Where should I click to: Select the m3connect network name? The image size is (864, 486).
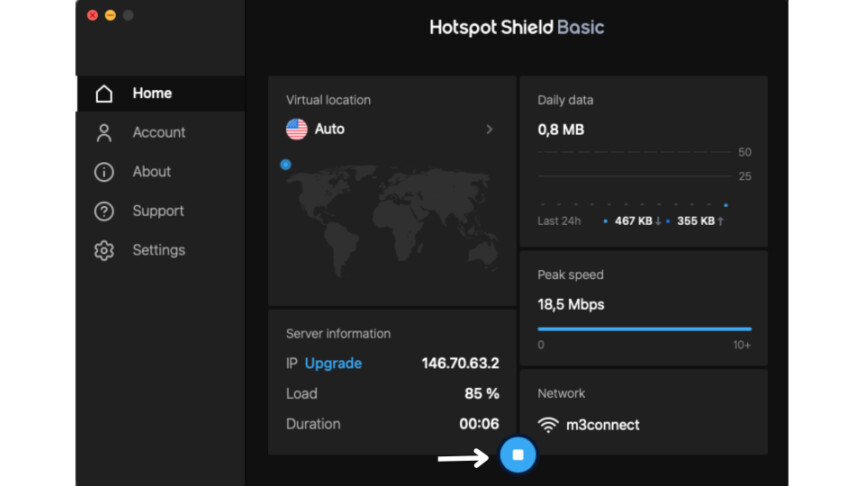coord(603,425)
